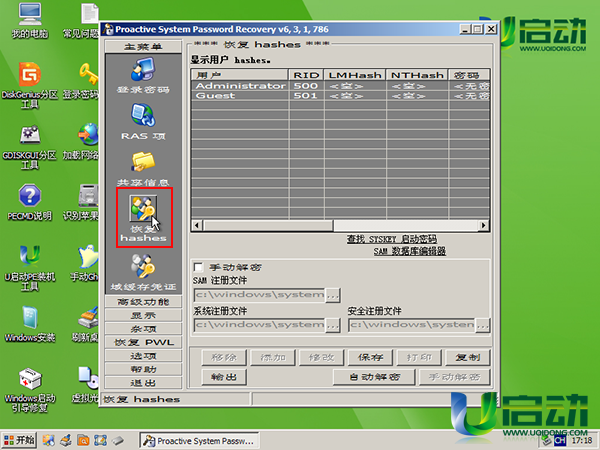600x450 pixels.
Task: Click the 系统注册文件 path field
Action: tap(260, 325)
